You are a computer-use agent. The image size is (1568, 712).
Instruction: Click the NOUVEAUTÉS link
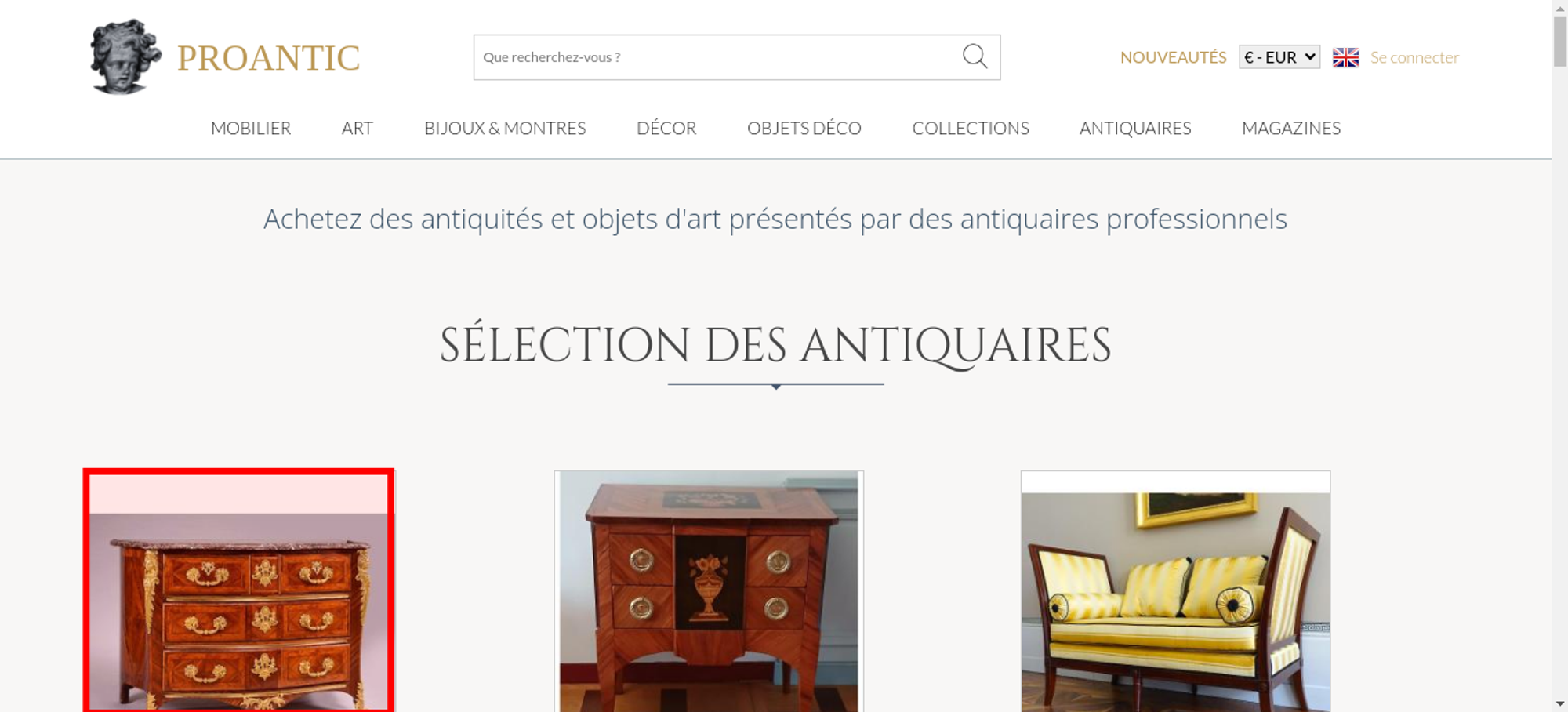1173,57
